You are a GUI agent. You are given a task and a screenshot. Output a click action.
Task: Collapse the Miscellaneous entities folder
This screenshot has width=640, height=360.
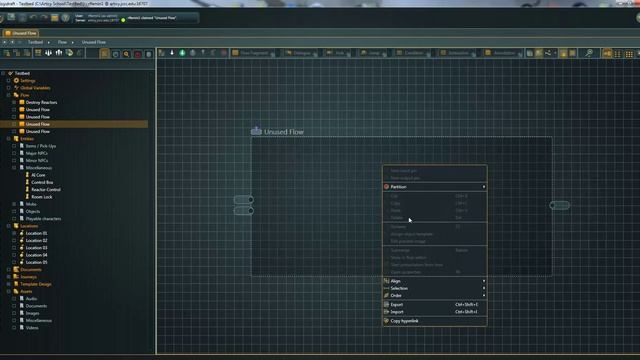(x=14, y=168)
